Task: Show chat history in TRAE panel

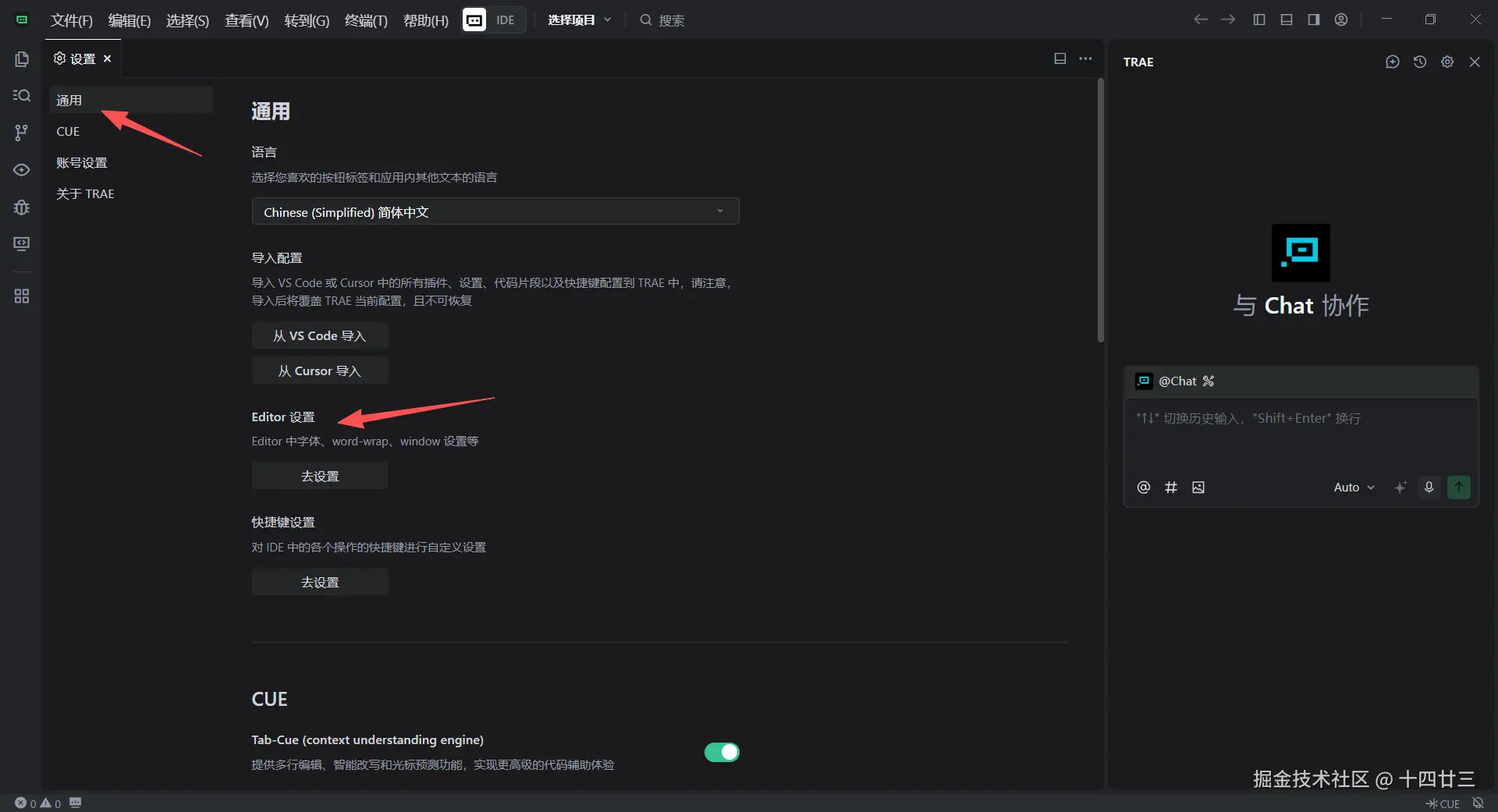Action: click(1420, 62)
